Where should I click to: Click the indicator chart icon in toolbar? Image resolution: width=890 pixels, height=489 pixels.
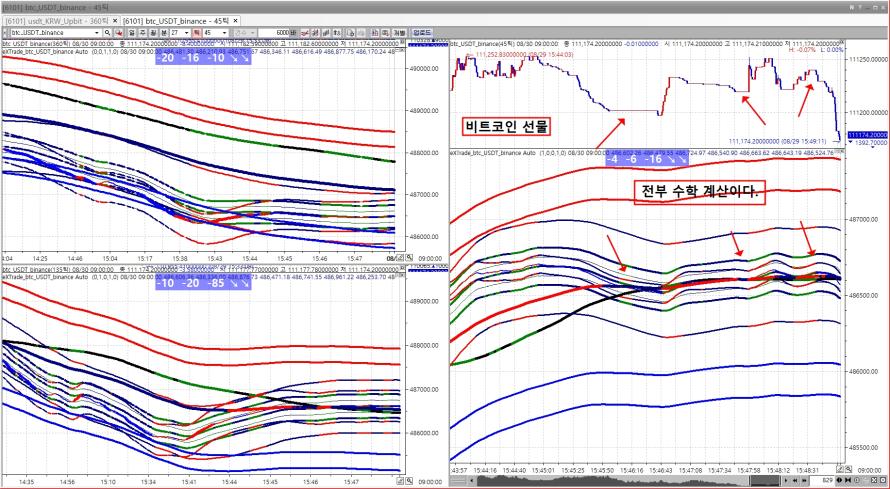tap(316, 32)
